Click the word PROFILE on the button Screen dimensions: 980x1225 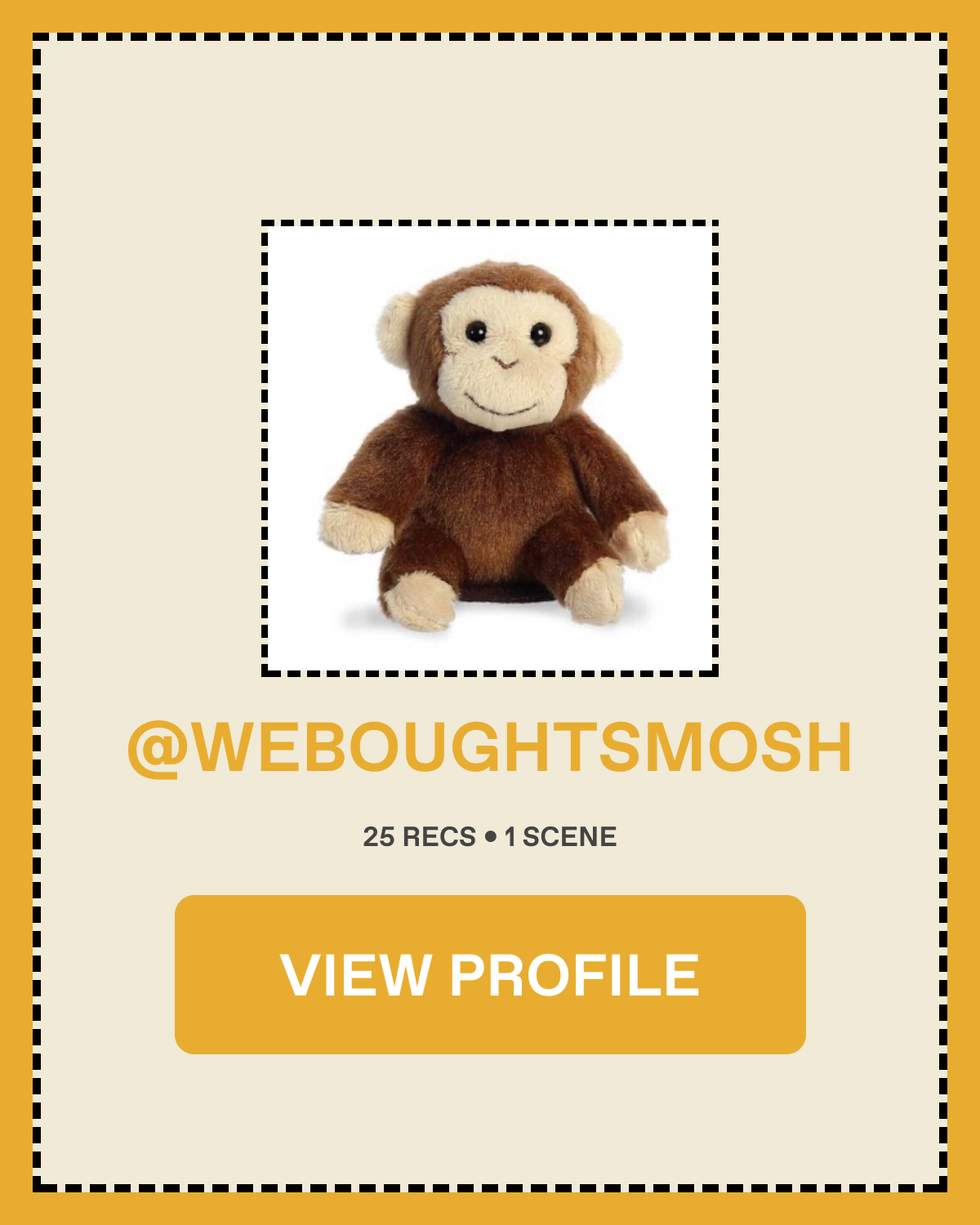(575, 974)
